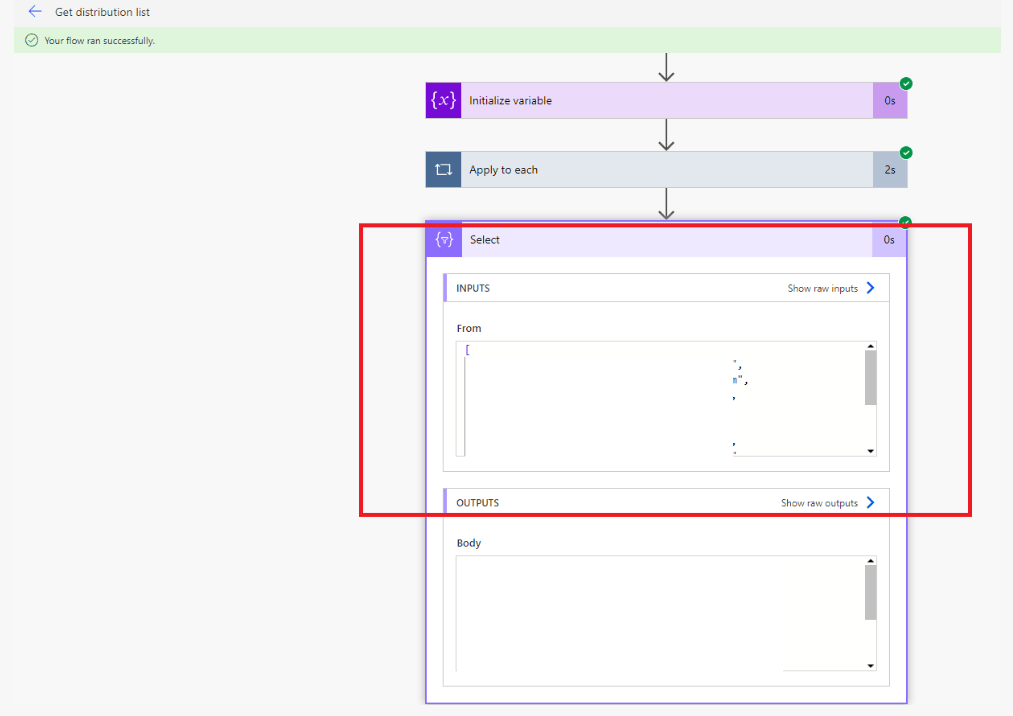Click the 'Your flow ran successfully.' message

click(99, 41)
